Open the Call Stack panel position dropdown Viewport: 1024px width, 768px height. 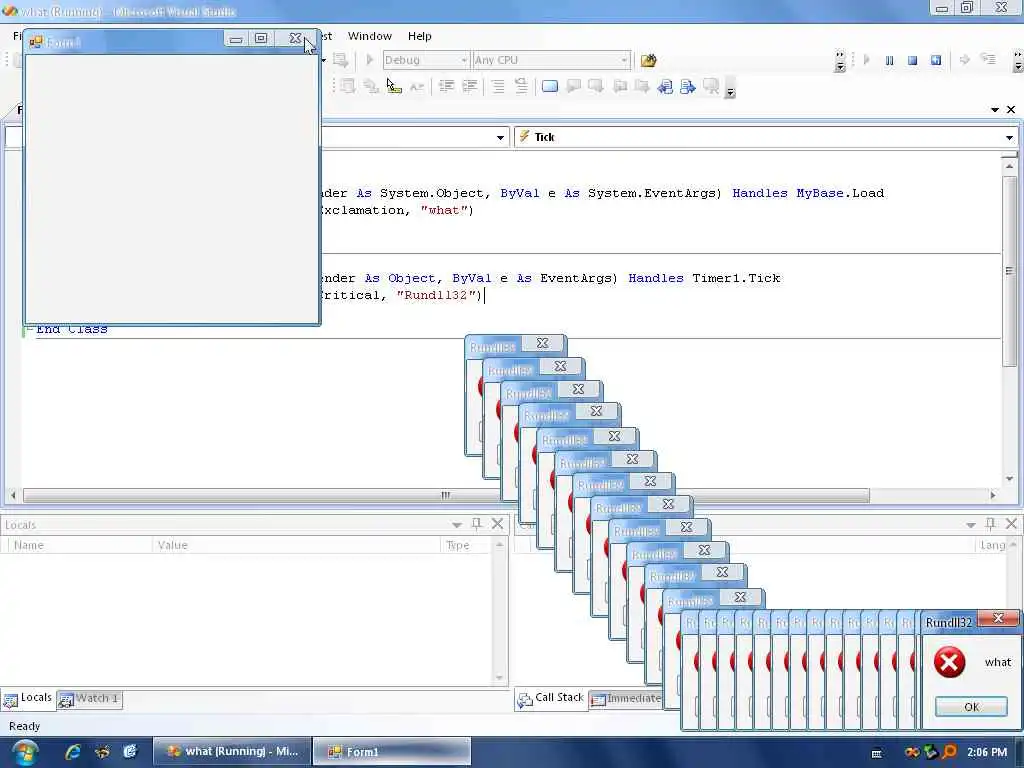[x=970, y=524]
